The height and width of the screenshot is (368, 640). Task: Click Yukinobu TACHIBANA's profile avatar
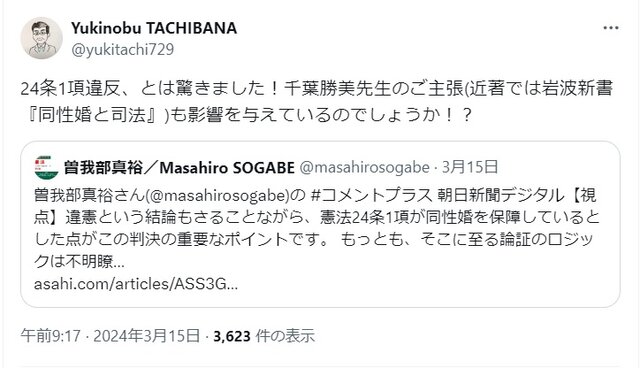point(41,38)
